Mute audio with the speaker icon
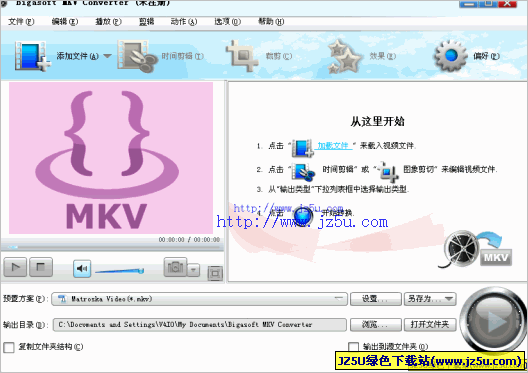 (82, 268)
